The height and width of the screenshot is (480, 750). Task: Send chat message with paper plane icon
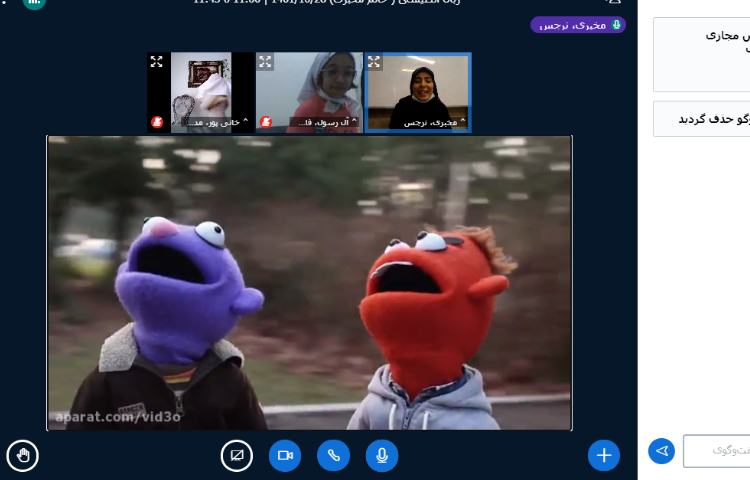pos(661,451)
